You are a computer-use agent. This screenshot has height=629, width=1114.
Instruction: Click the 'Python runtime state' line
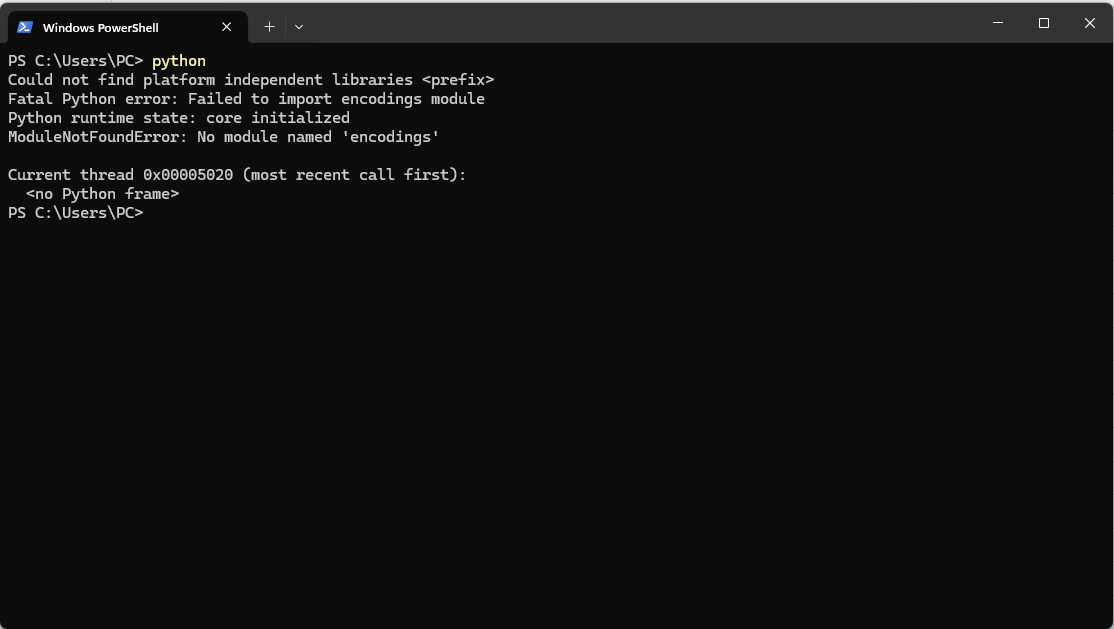178,118
